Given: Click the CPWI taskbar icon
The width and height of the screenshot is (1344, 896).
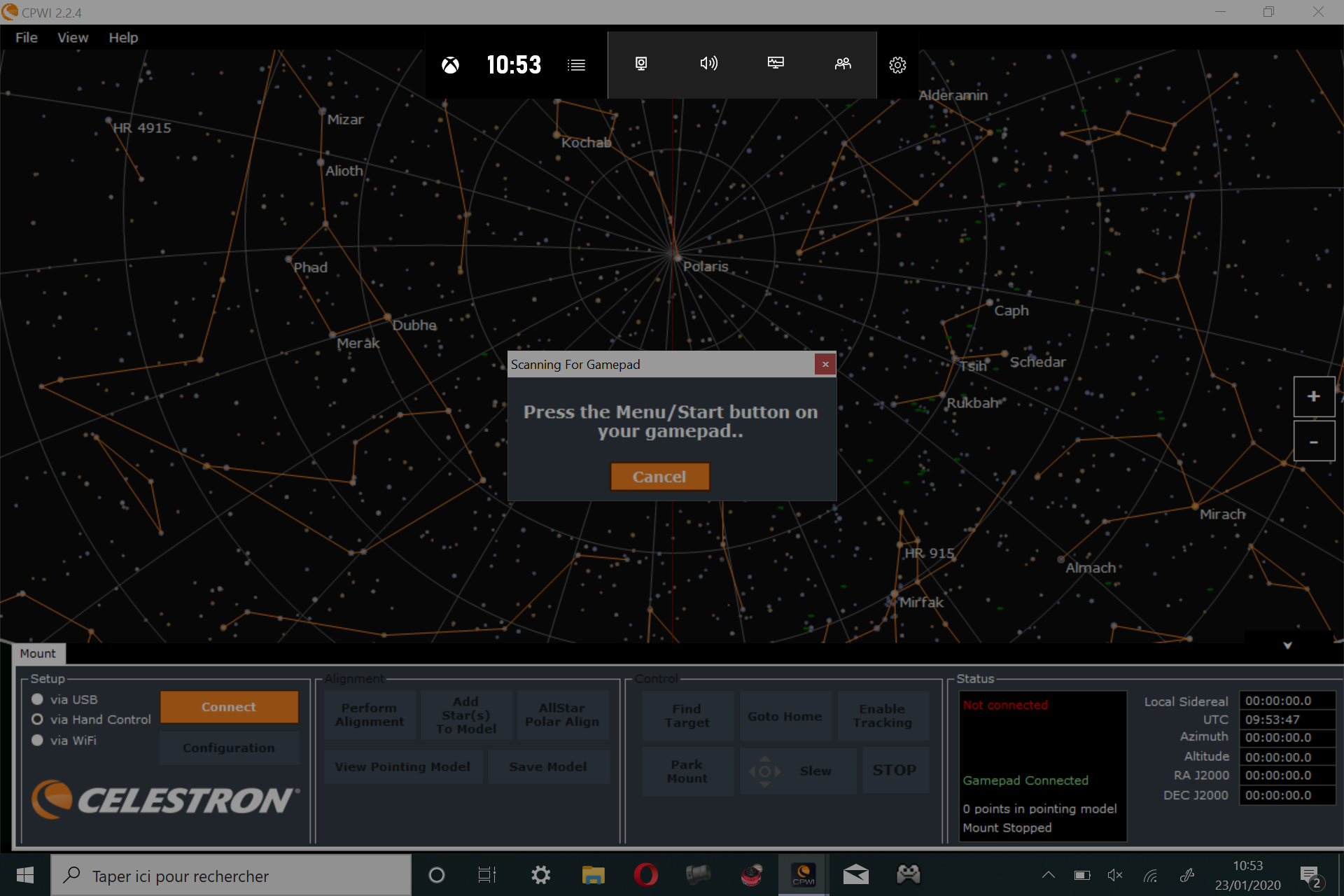Looking at the screenshot, I should (804, 875).
